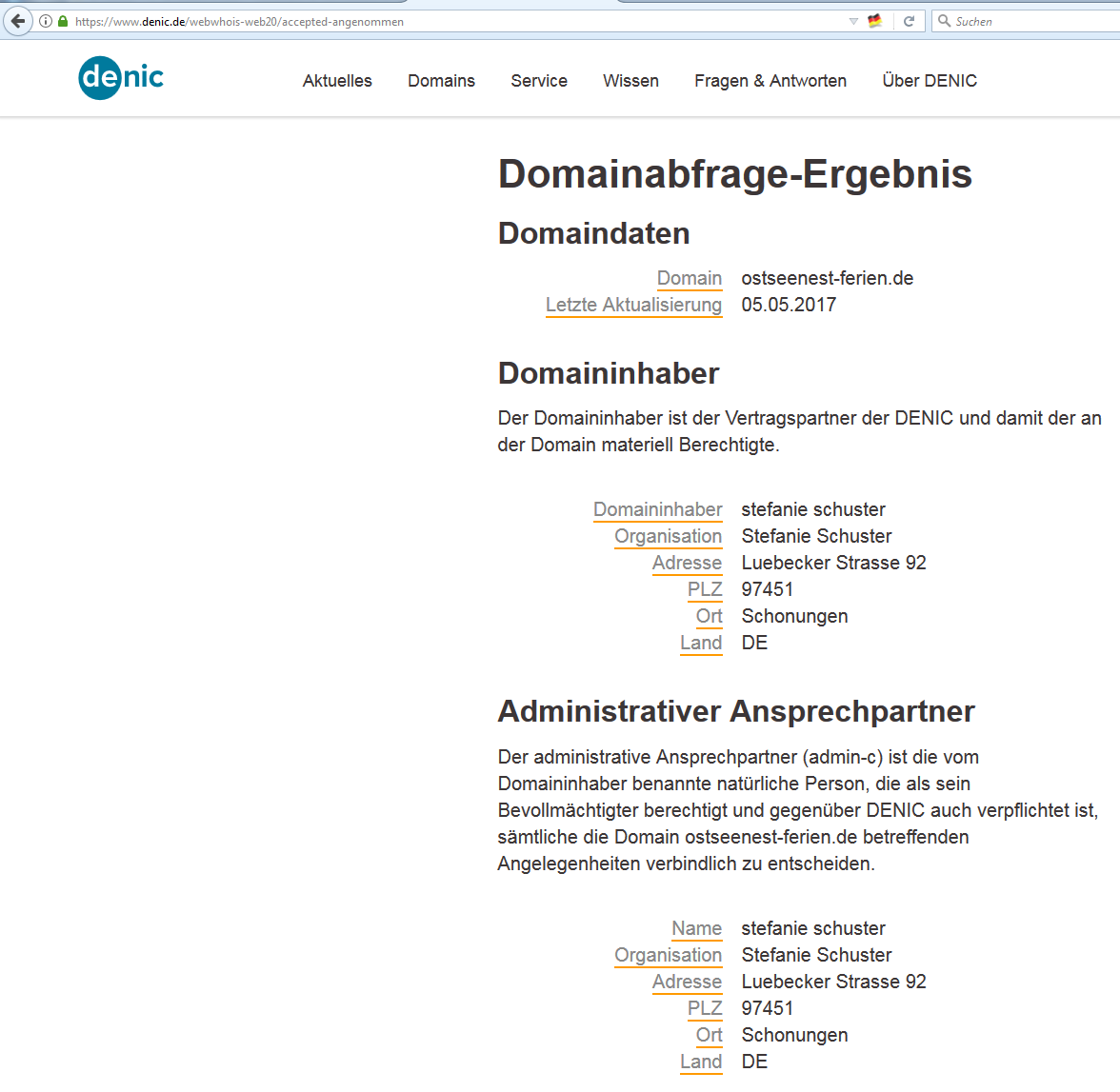The image size is (1120, 1092).
Task: Click the magnifier icon in search box
Action: 944,21
